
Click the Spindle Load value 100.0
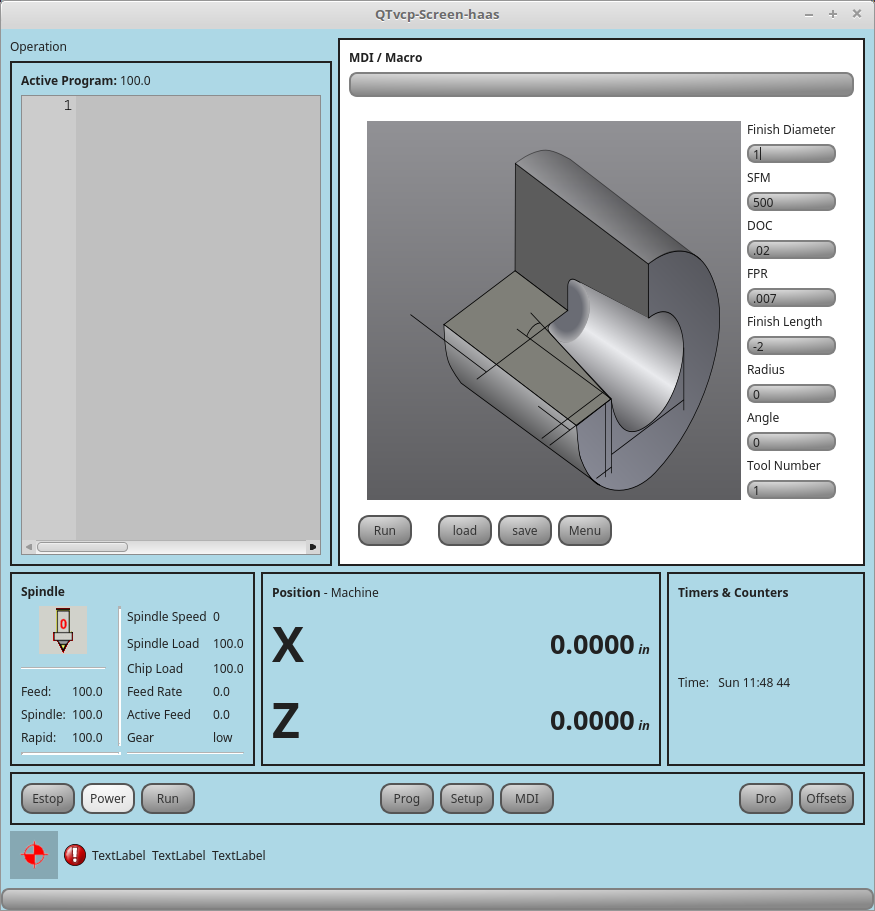click(228, 644)
